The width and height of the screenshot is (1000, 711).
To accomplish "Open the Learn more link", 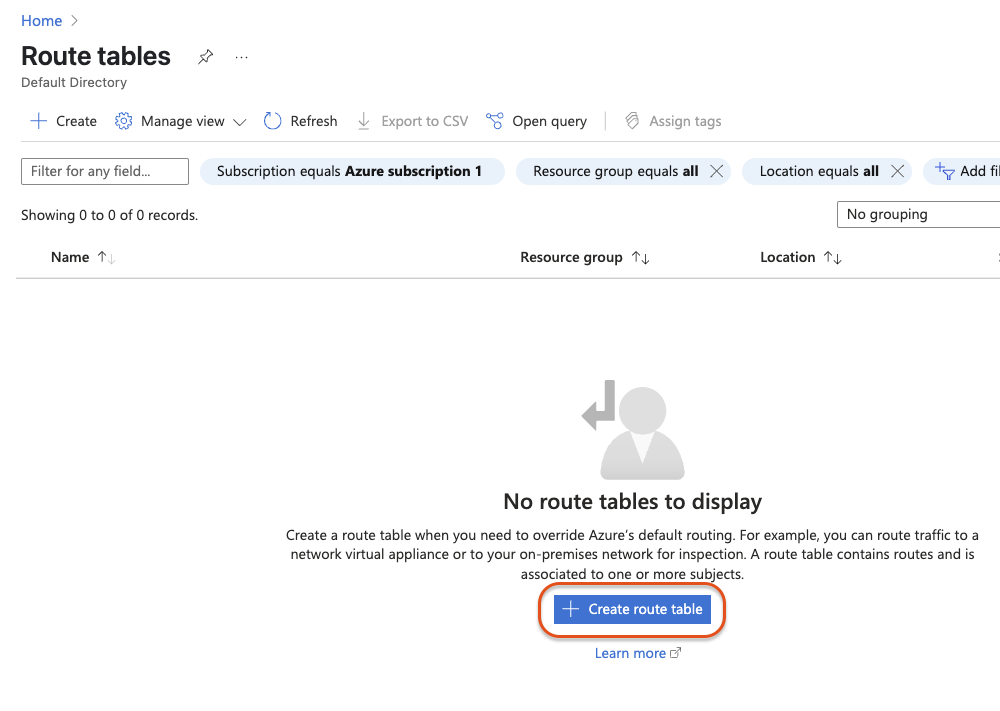I will click(x=638, y=654).
